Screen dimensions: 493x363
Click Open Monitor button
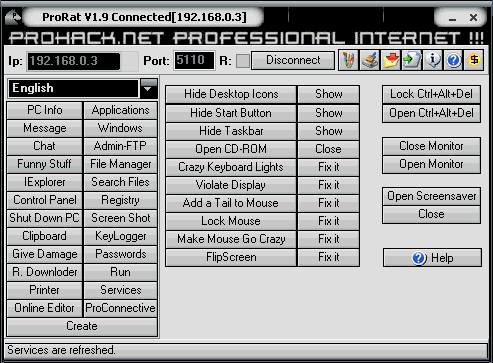[x=431, y=164]
